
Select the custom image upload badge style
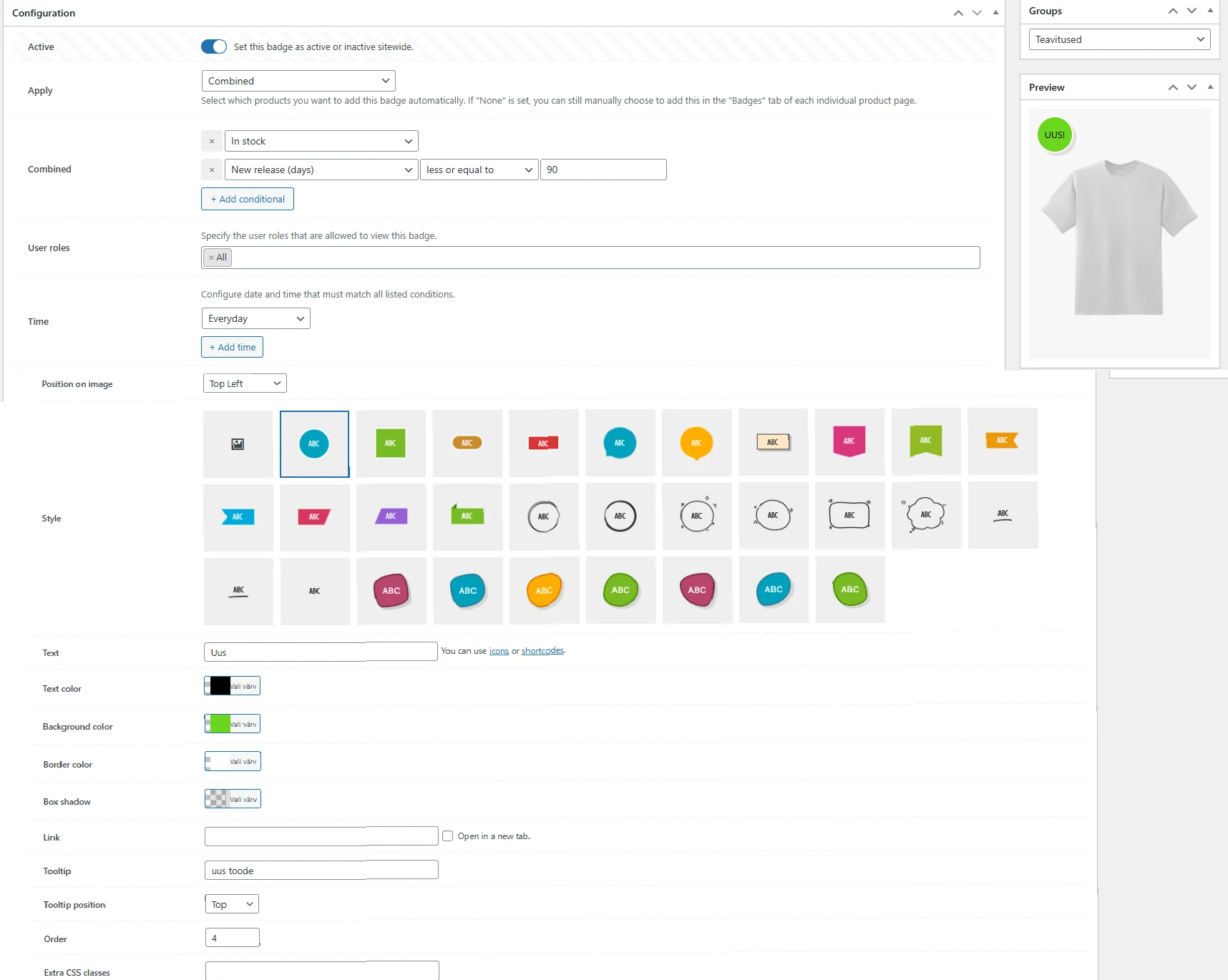tap(238, 444)
